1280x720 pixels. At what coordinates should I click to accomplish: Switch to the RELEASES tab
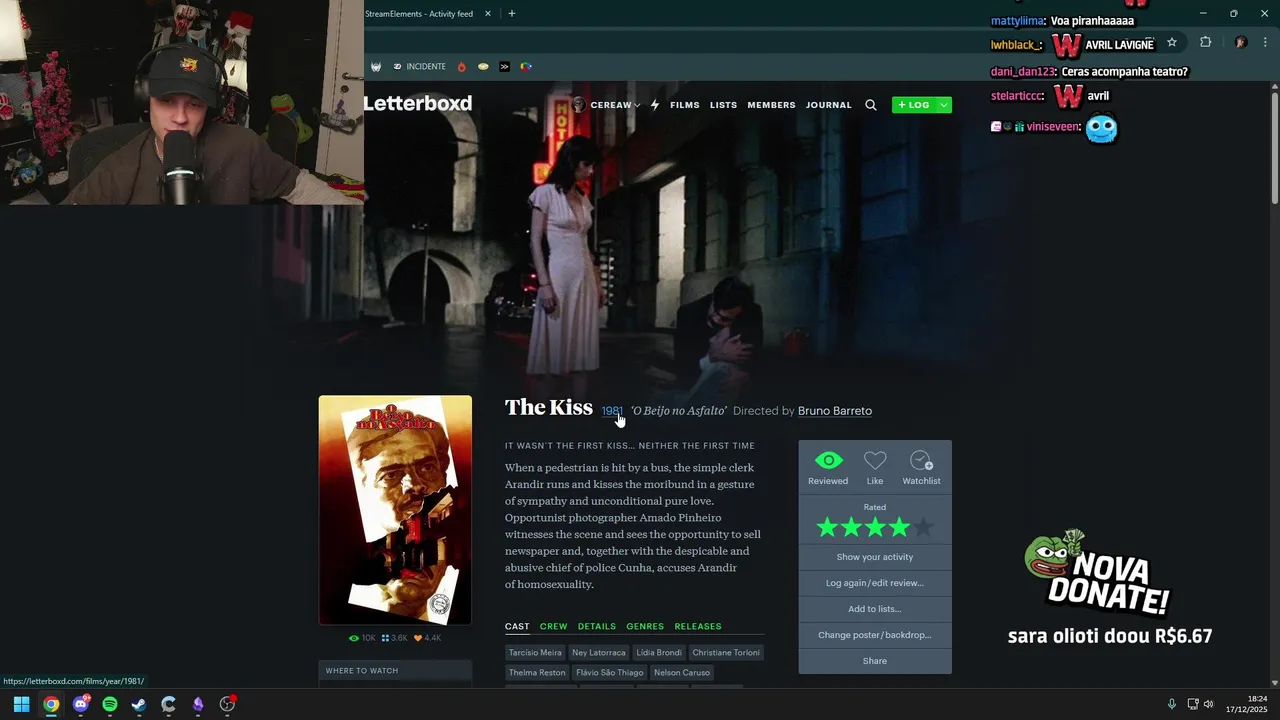[698, 627]
